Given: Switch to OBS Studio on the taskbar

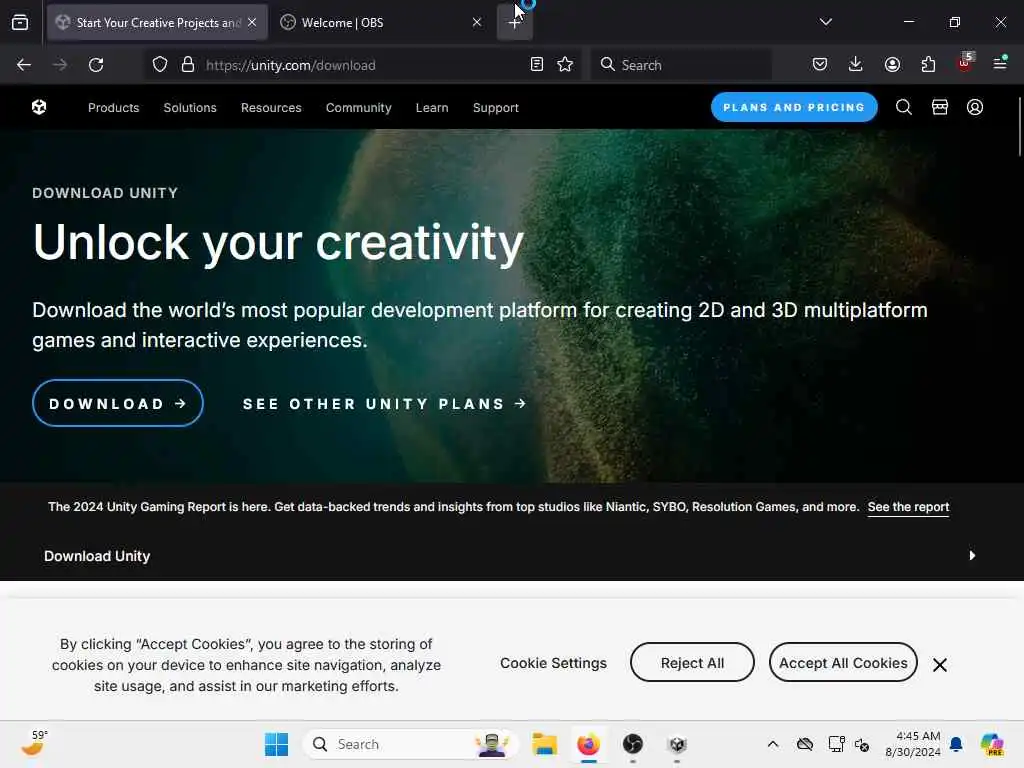Looking at the screenshot, I should pos(633,744).
